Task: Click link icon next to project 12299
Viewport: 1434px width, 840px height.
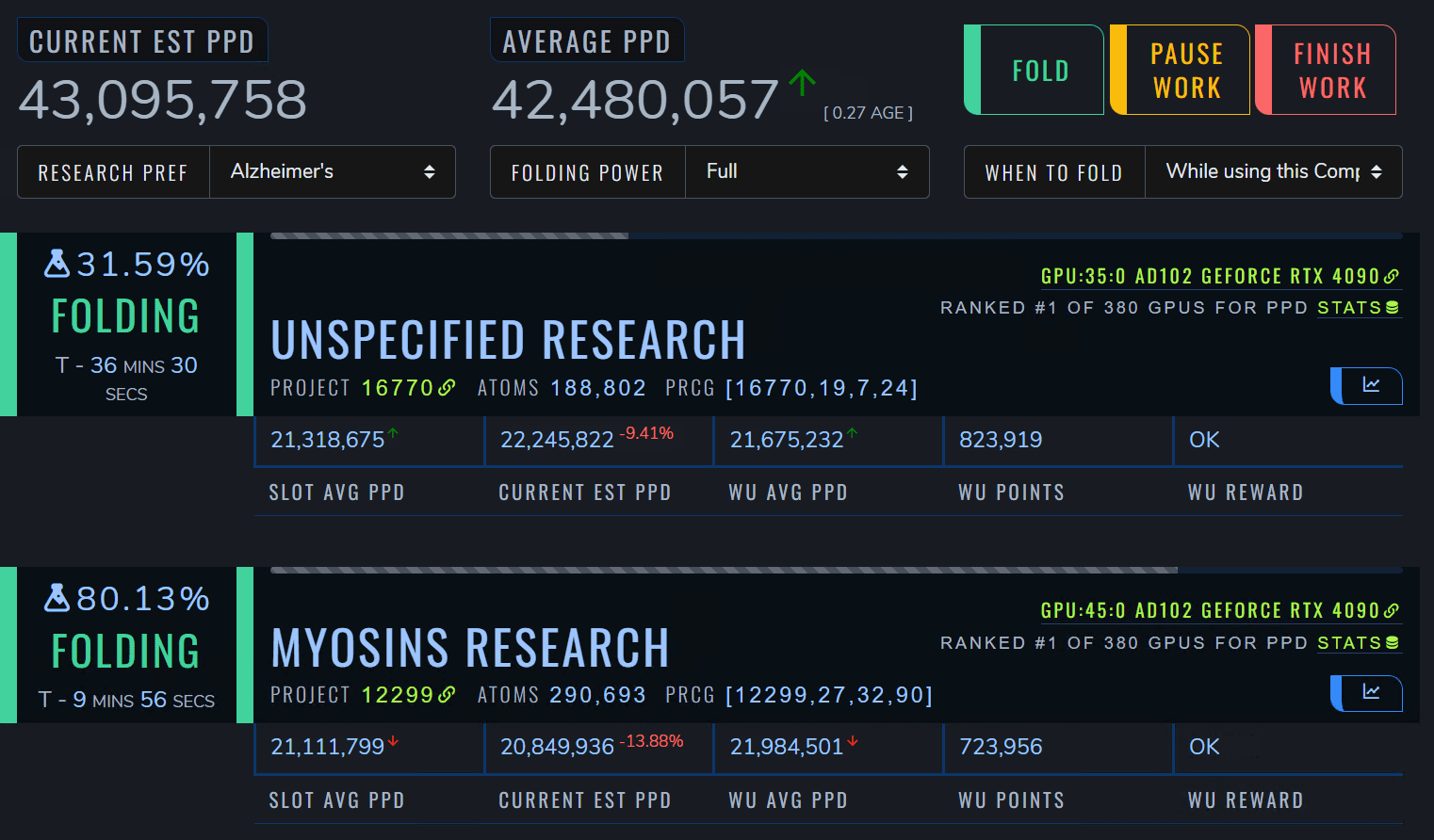Action: [x=447, y=695]
